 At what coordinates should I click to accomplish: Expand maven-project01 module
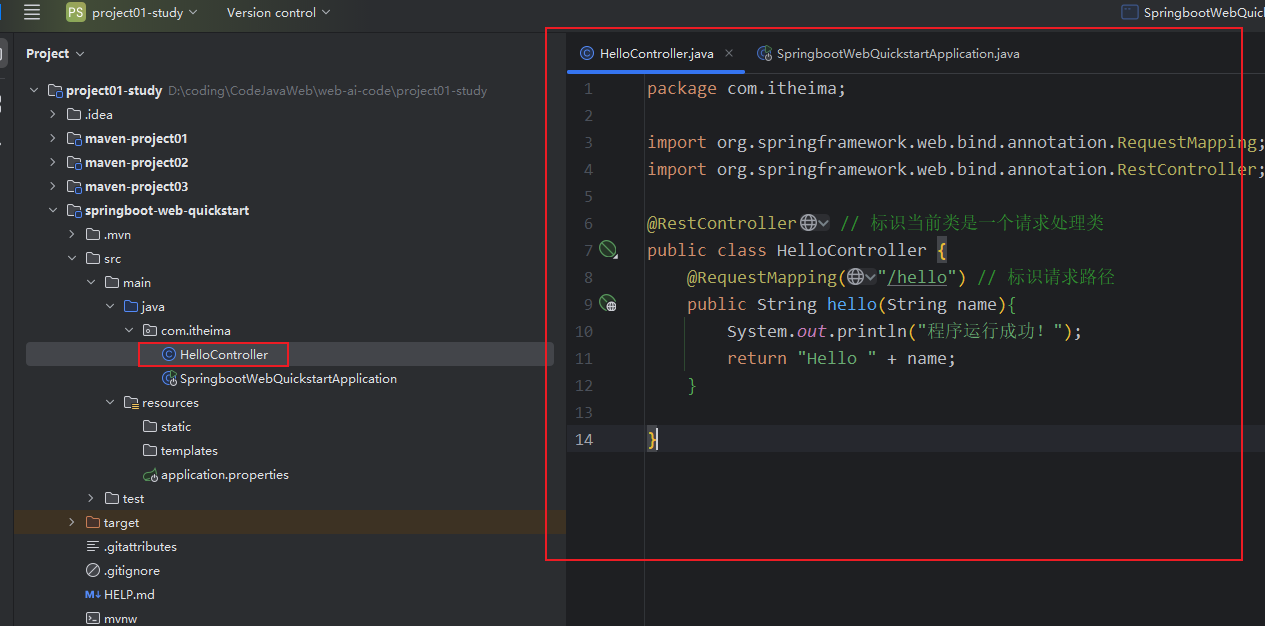point(53,138)
